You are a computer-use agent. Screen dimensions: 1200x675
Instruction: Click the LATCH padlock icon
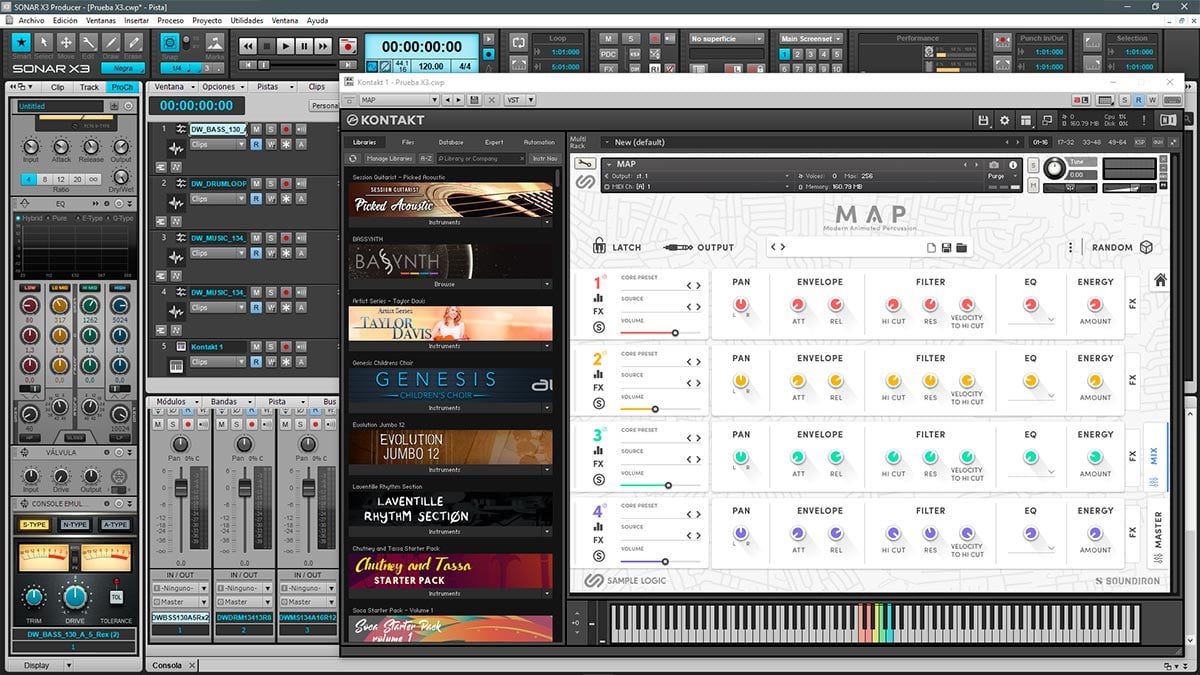click(599, 246)
